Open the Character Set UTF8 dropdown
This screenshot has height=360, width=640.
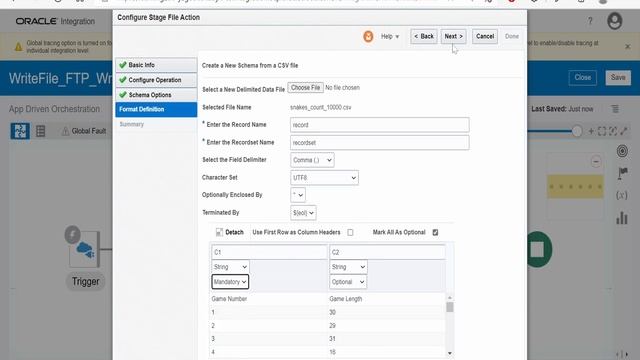coord(324,178)
